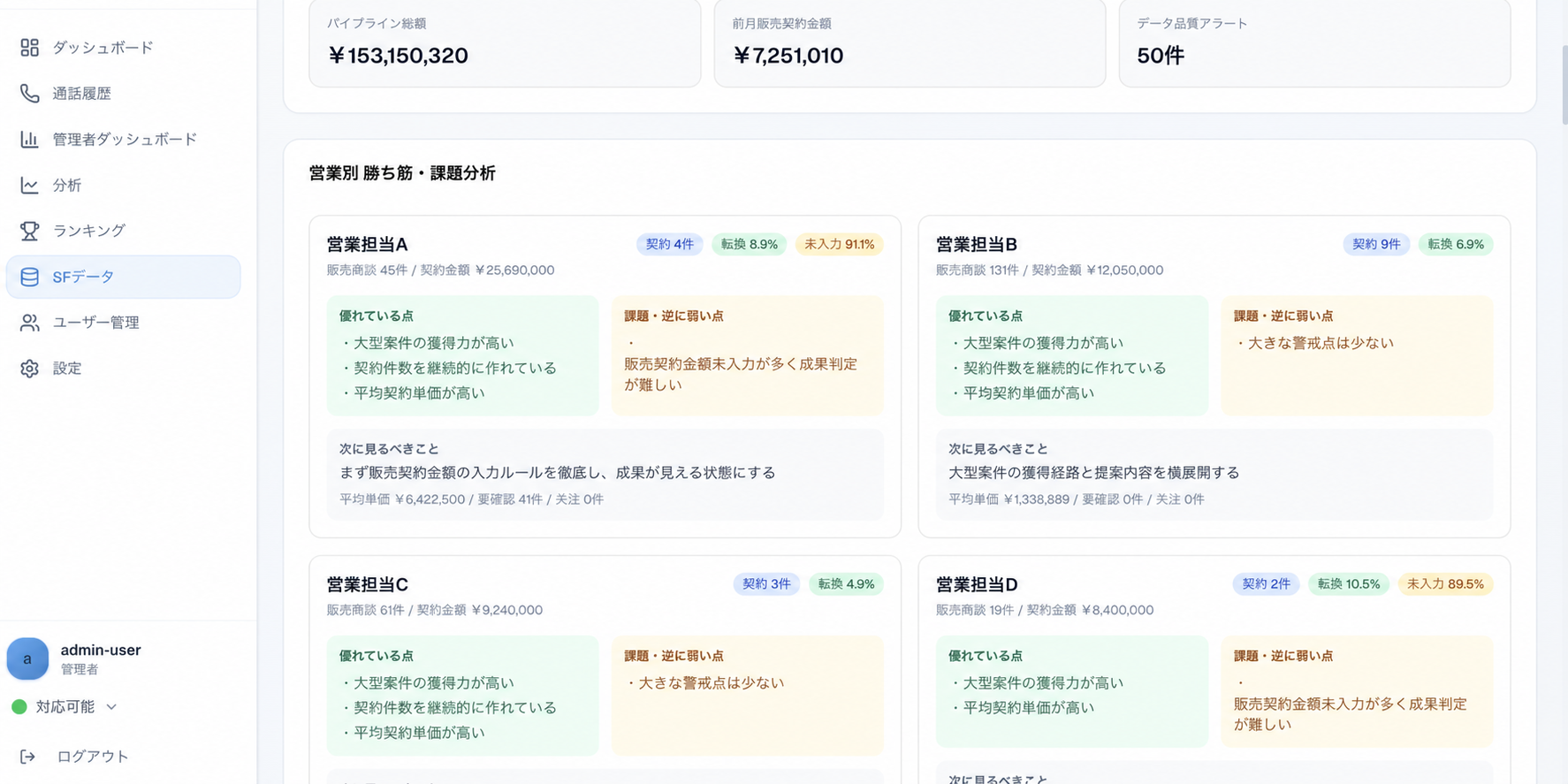Click the line chart icon for 分析

[x=29, y=186]
